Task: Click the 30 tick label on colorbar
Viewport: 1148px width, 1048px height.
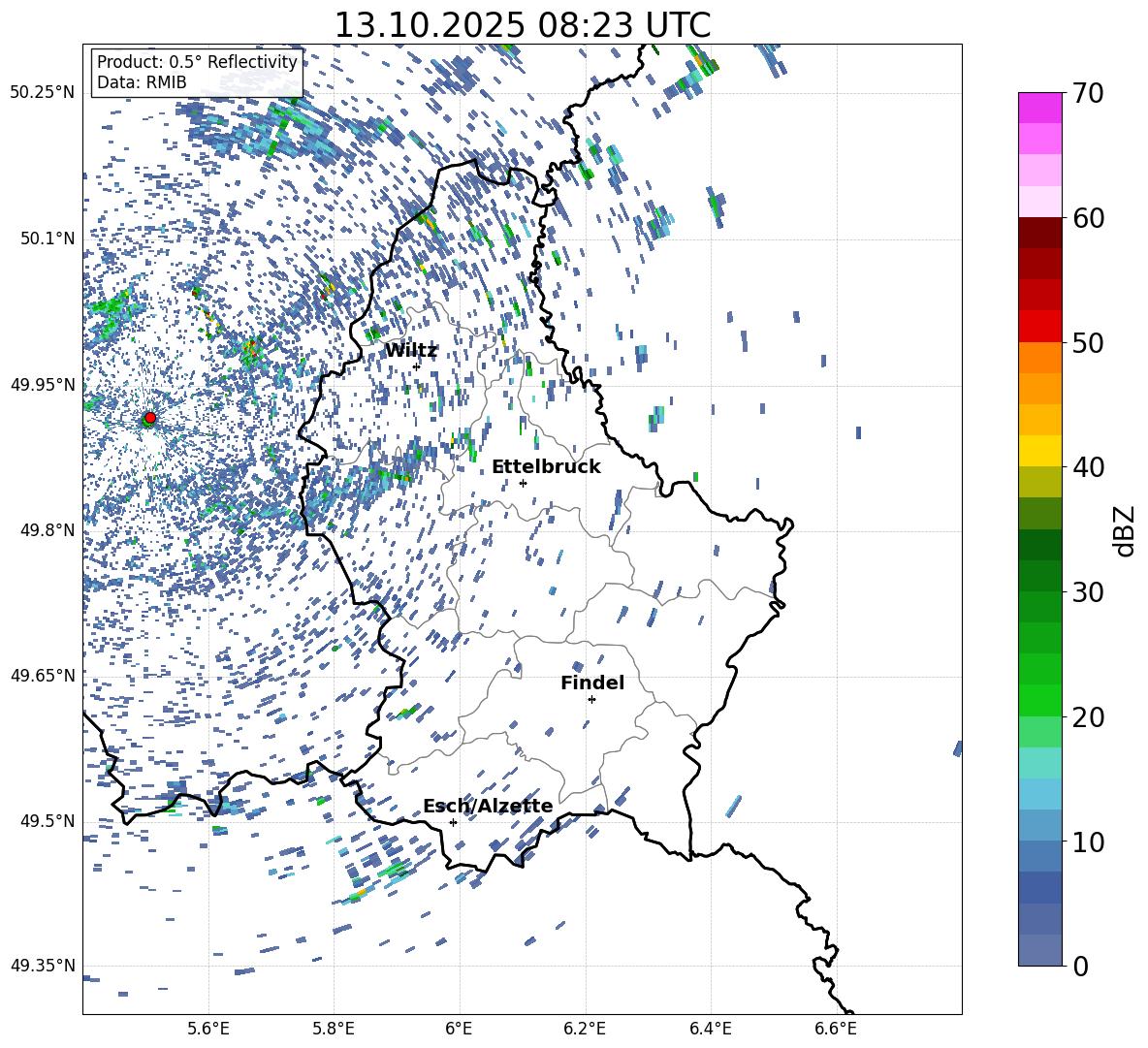Action: [1089, 592]
